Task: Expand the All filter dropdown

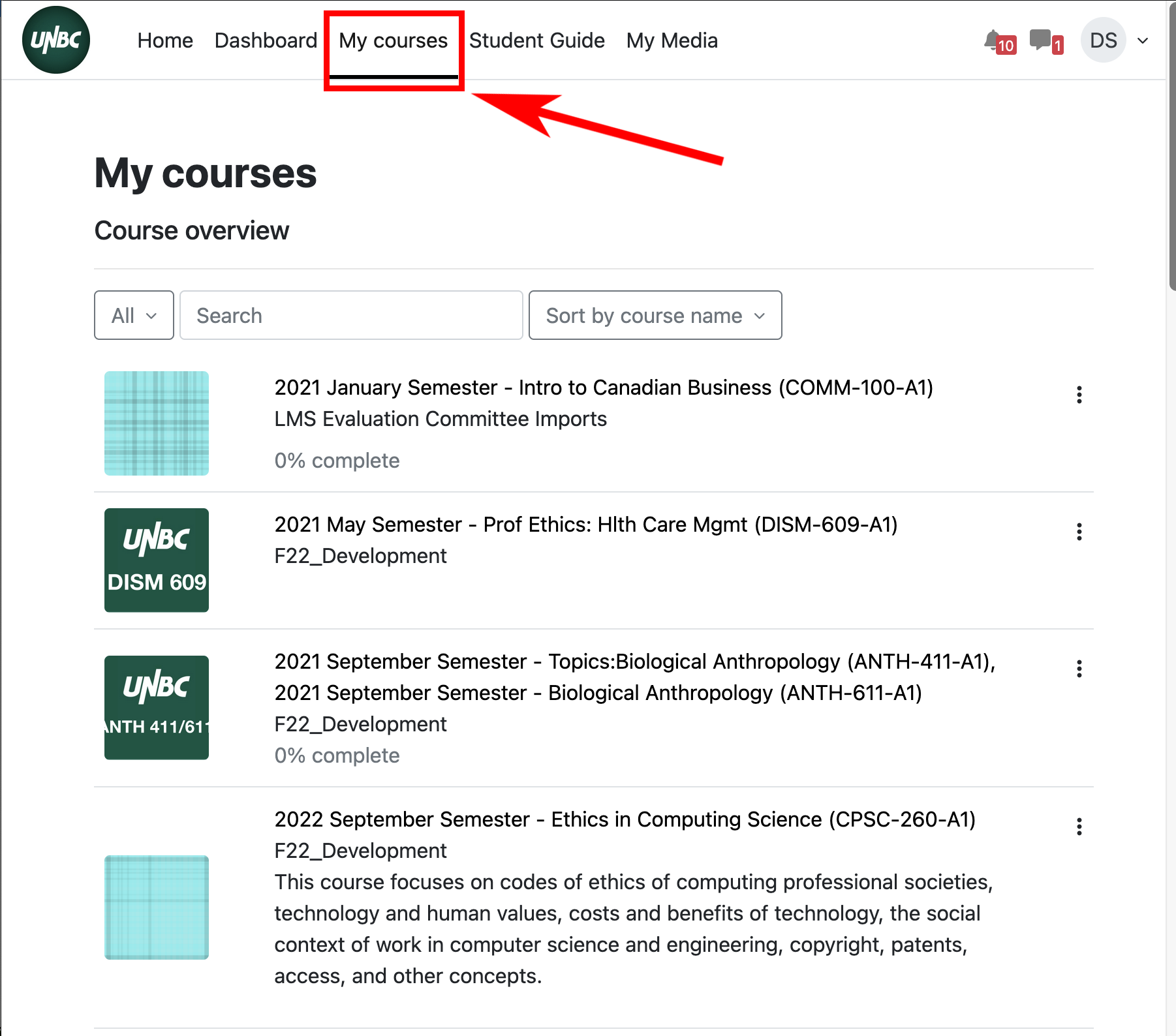Action: coord(134,316)
